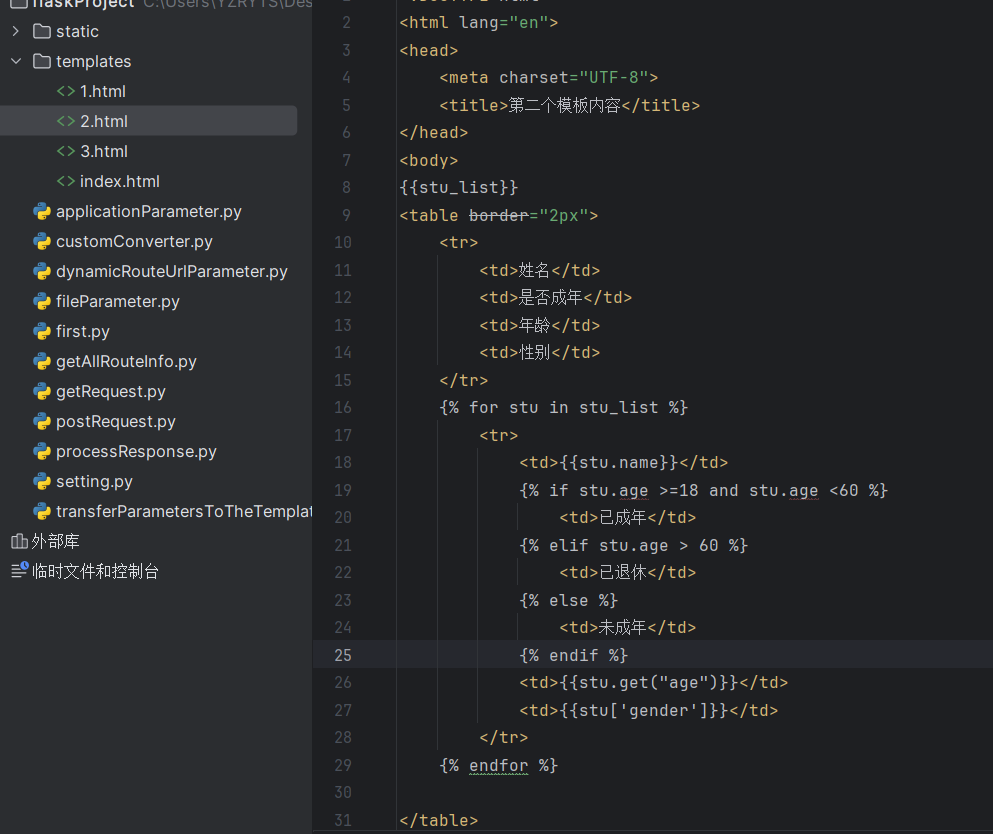The width and height of the screenshot is (993, 834).
Task: Click gutter line number 16
Action: pyautogui.click(x=343, y=407)
